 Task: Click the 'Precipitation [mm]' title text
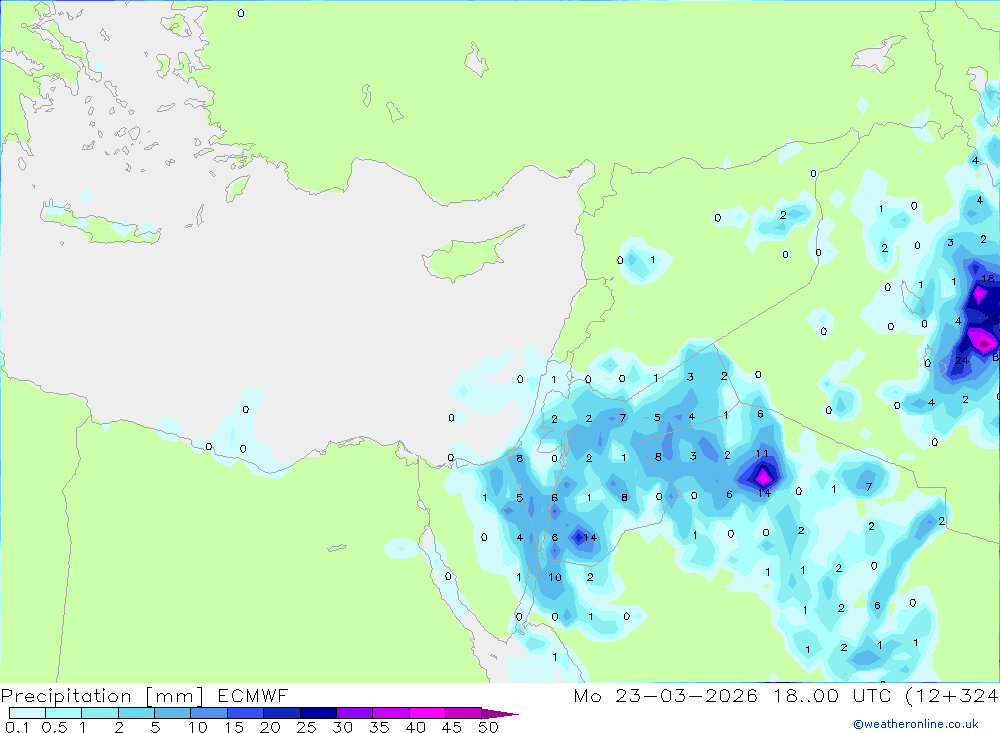tap(102, 696)
